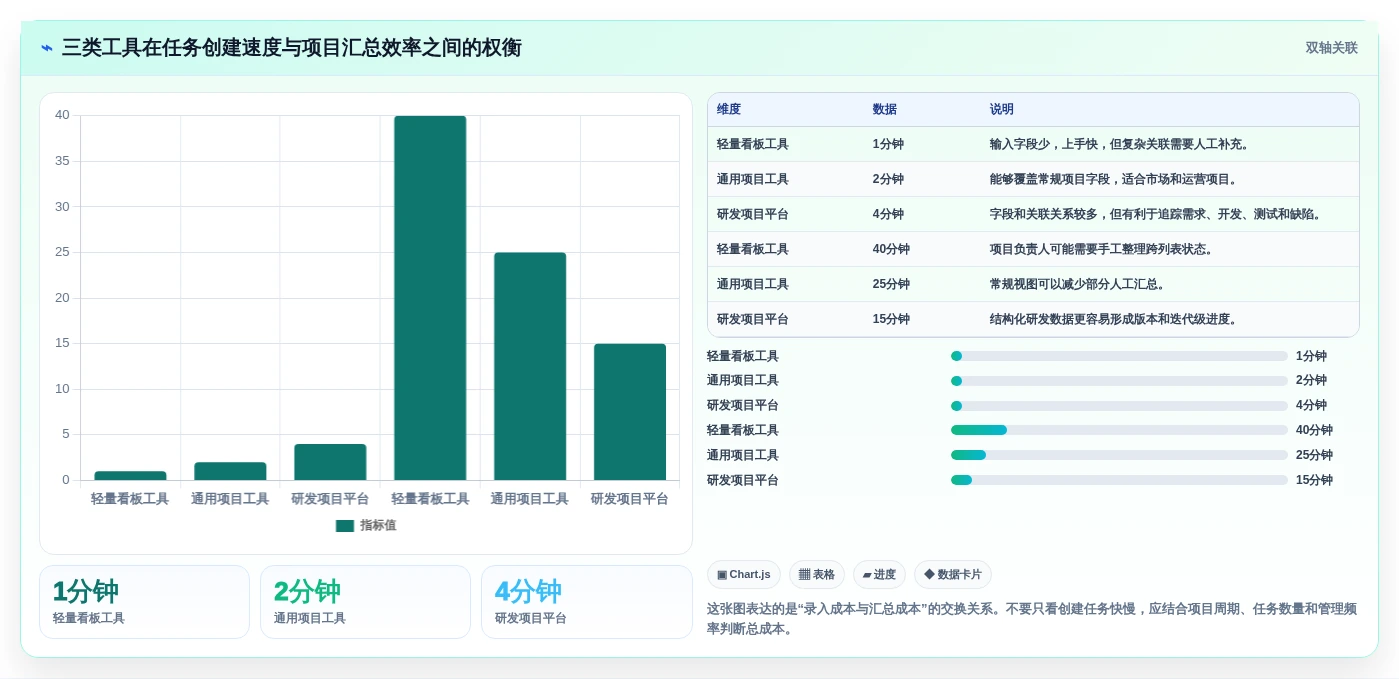Select the 进度 chip
Screen dimensions: 1399x679
pos(879,575)
